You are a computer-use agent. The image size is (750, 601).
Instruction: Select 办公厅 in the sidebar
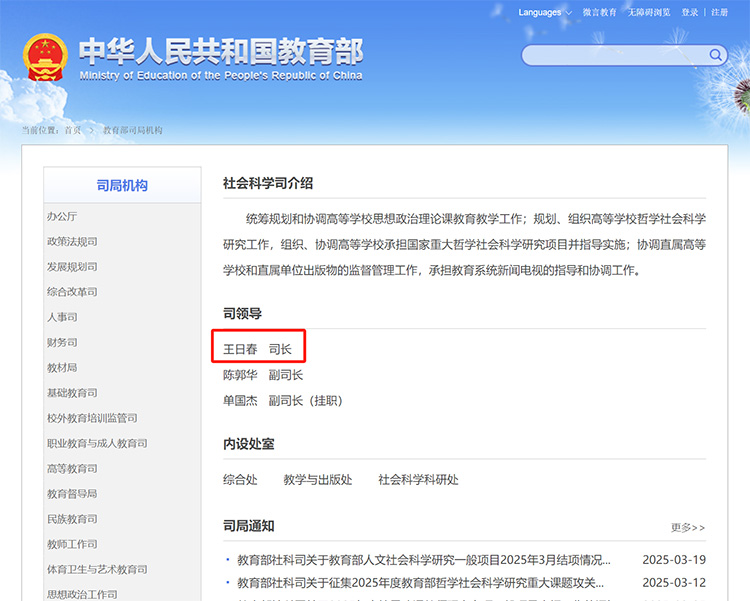61,216
